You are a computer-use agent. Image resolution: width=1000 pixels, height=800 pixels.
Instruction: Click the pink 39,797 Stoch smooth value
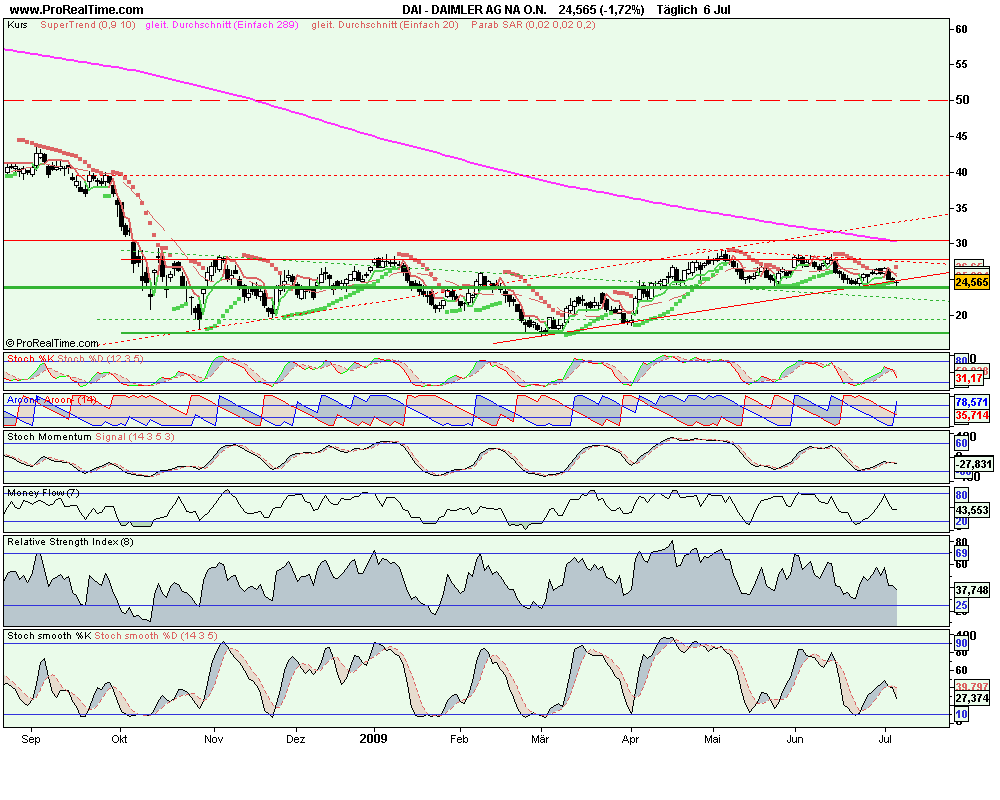pos(972,686)
